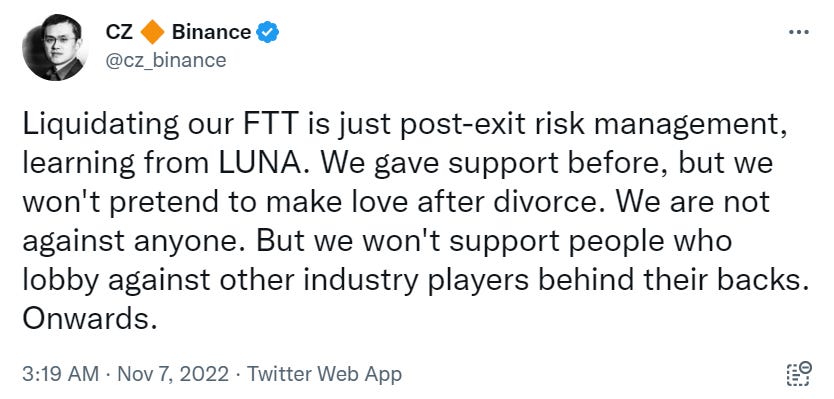Click "Binance" in the display name

click(x=211, y=32)
